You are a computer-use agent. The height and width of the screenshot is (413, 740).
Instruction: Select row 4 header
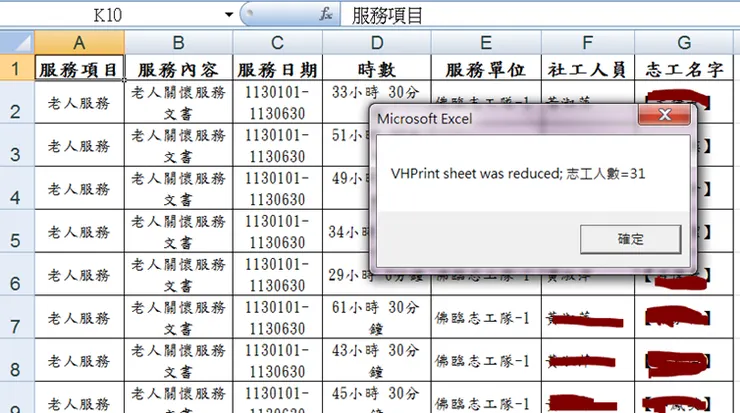[x=17, y=188]
